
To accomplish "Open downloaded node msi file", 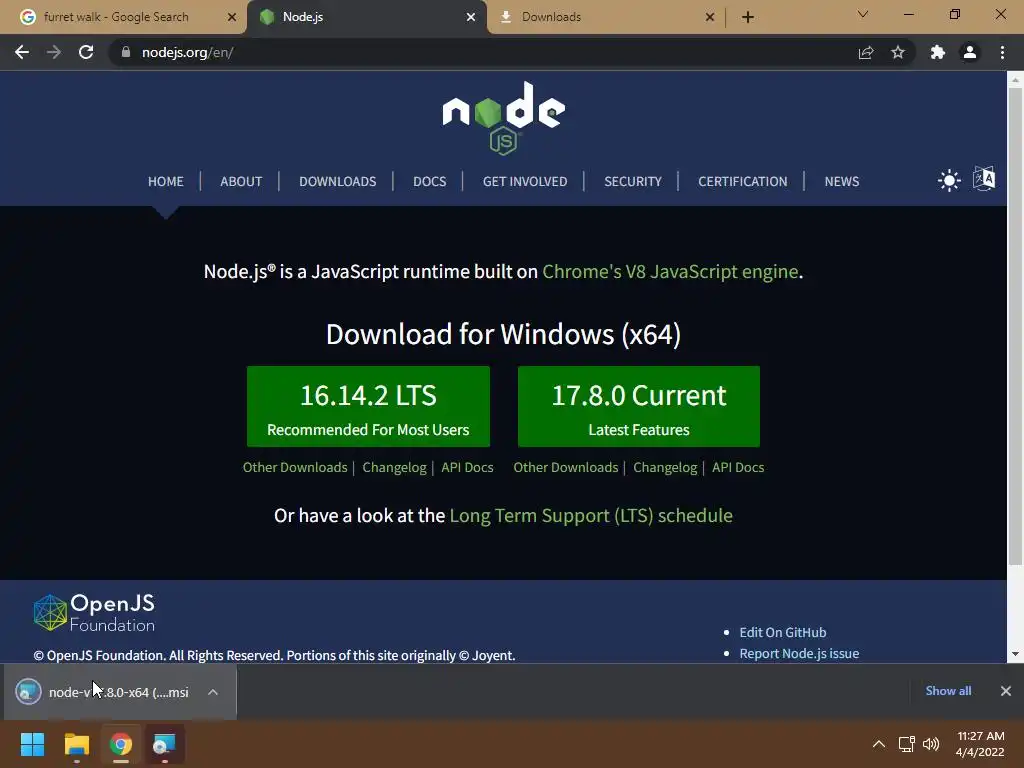I will pyautogui.click(x=103, y=692).
